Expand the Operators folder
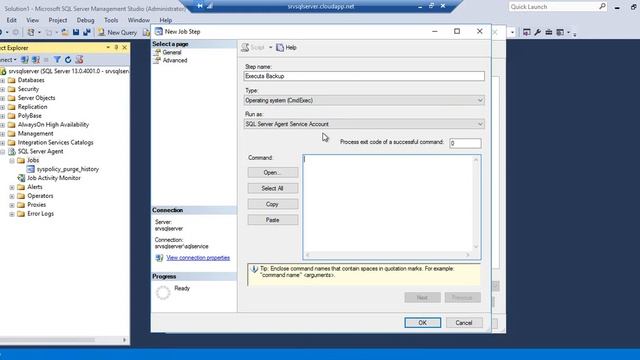 coord(12,196)
